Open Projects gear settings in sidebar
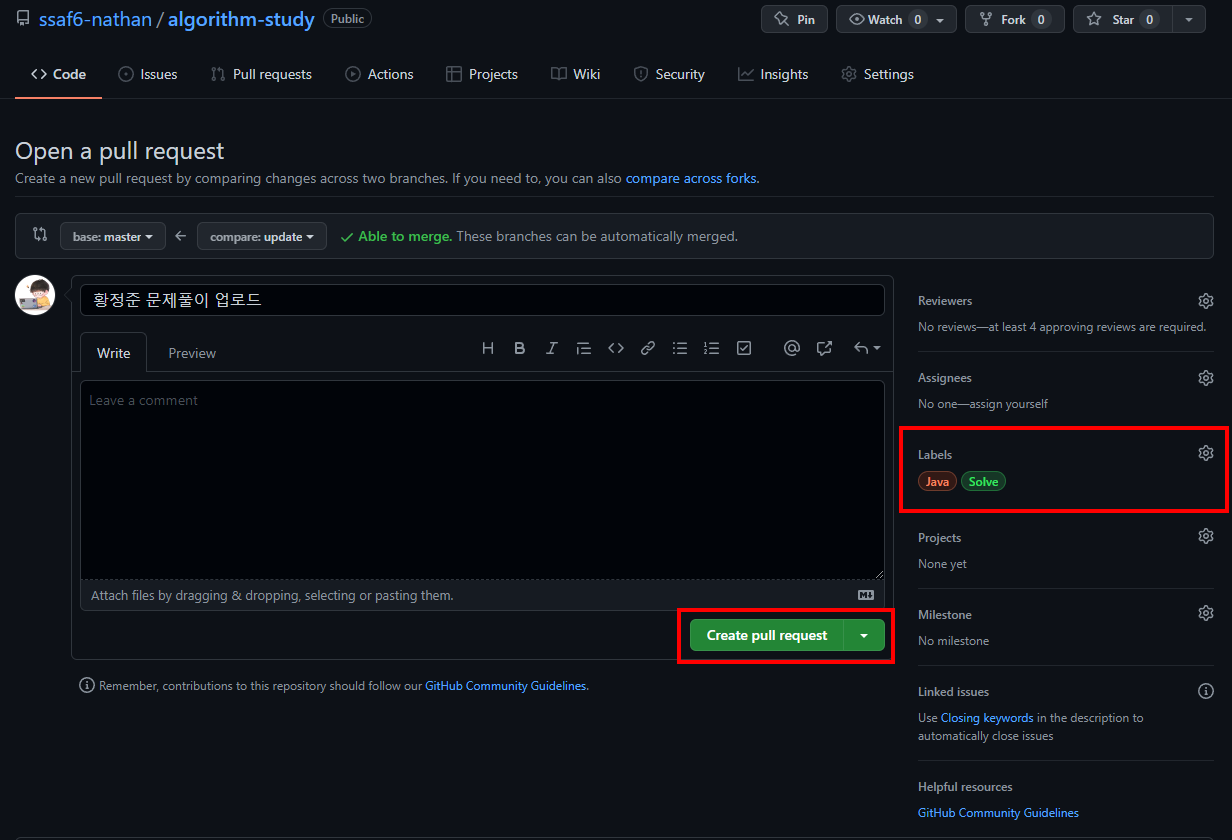The image size is (1232, 840). tap(1206, 536)
